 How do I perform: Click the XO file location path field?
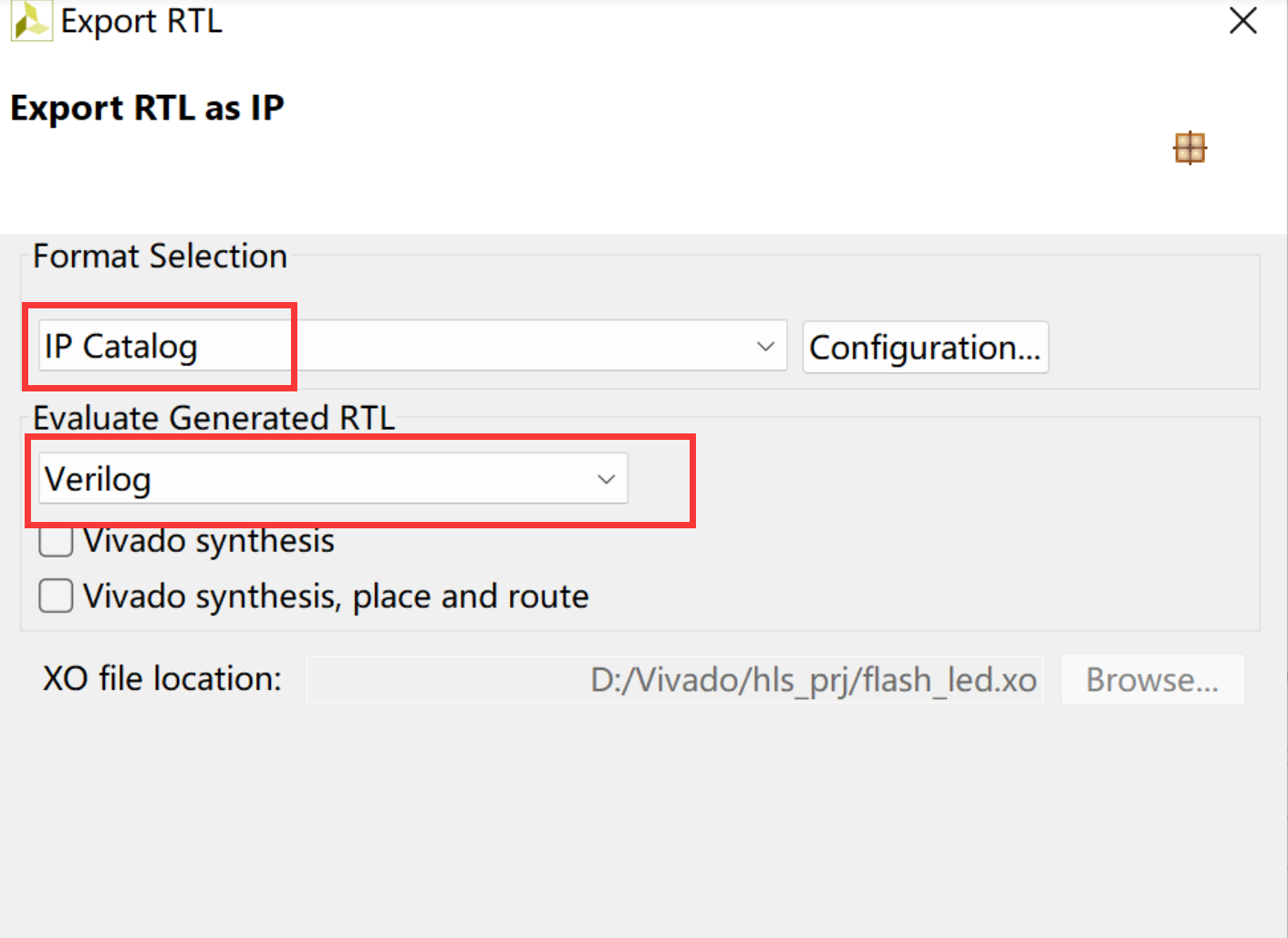674,680
